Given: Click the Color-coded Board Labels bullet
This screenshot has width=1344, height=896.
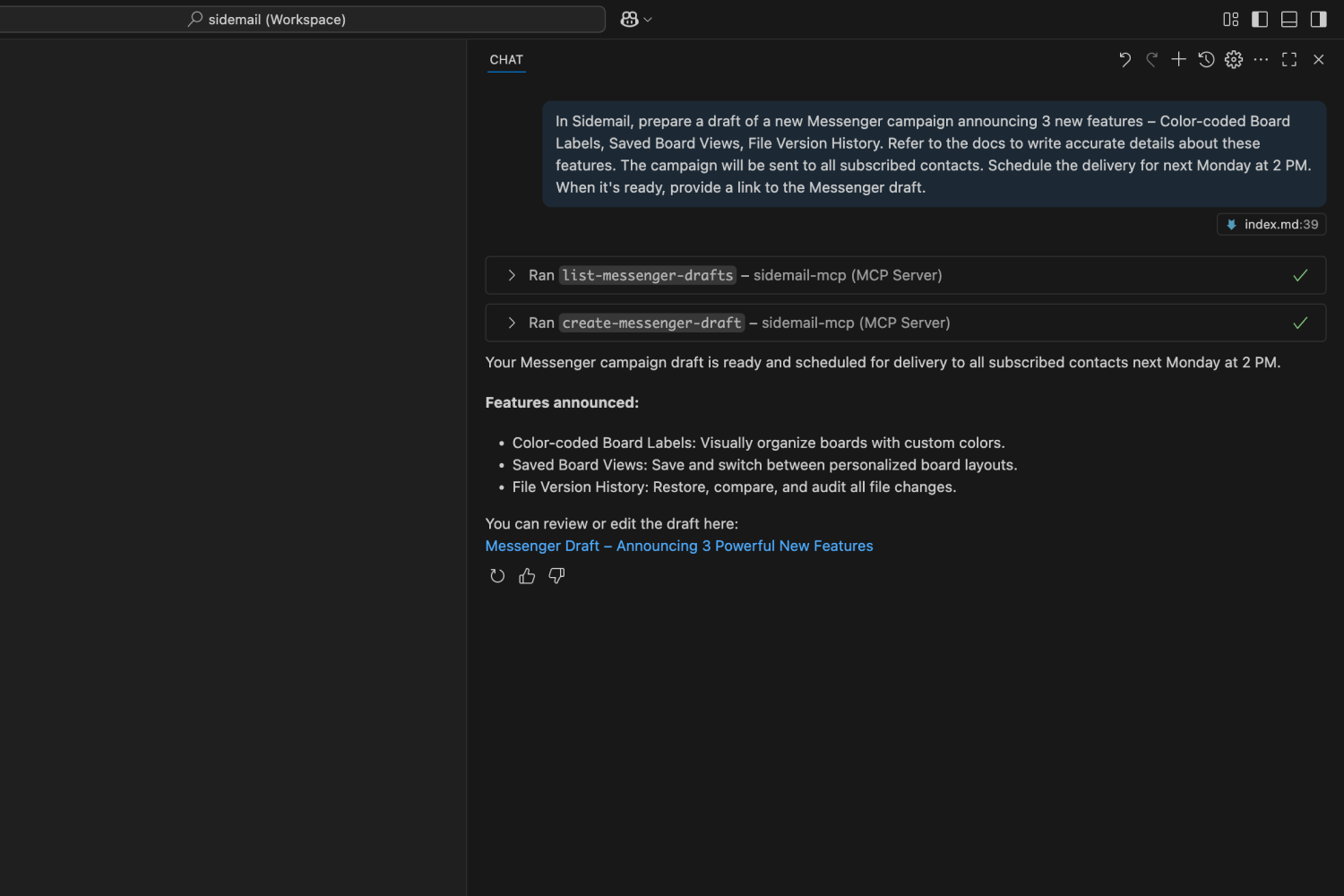Looking at the screenshot, I should coord(758,443).
